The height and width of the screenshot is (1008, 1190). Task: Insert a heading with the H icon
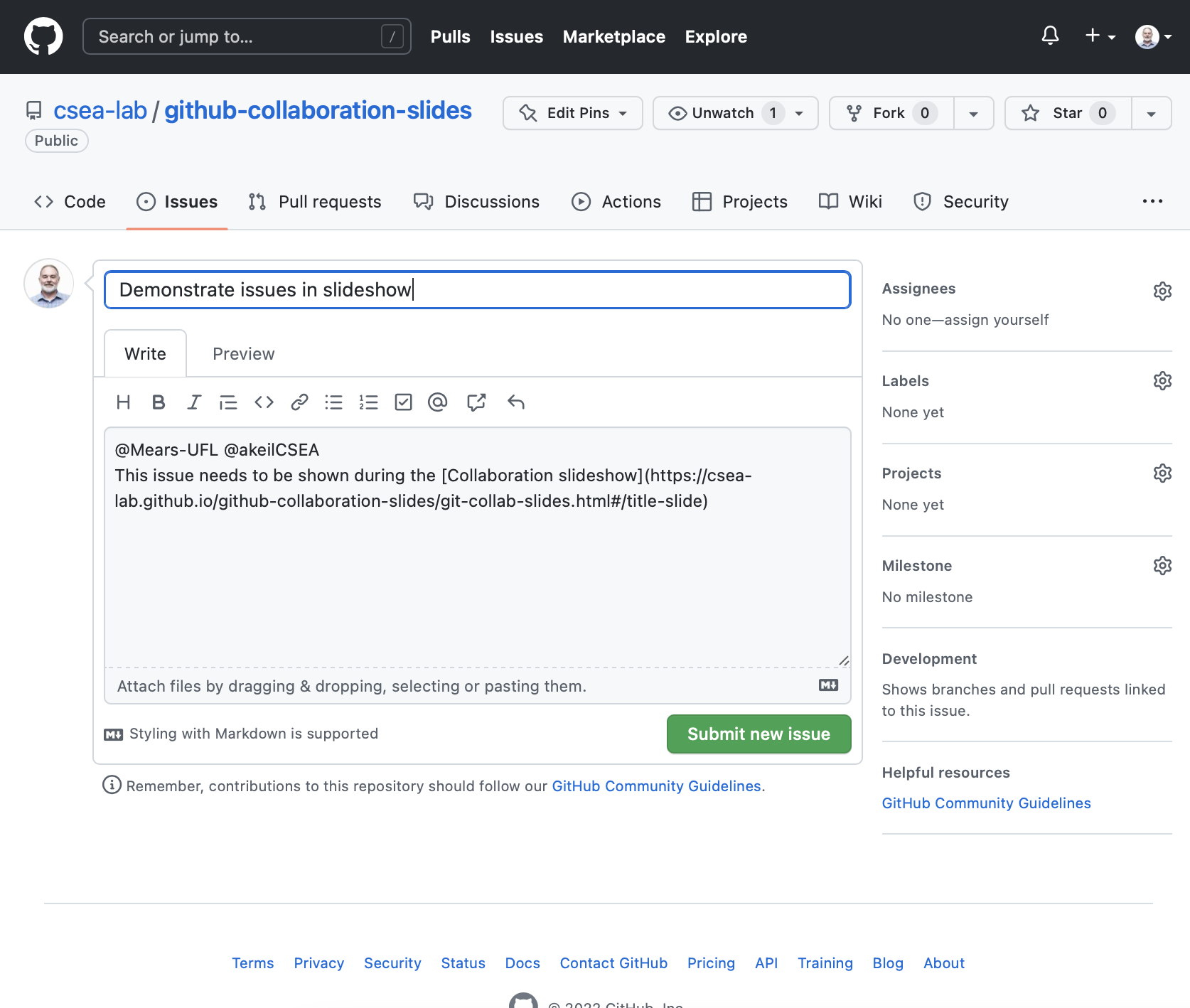click(x=123, y=402)
